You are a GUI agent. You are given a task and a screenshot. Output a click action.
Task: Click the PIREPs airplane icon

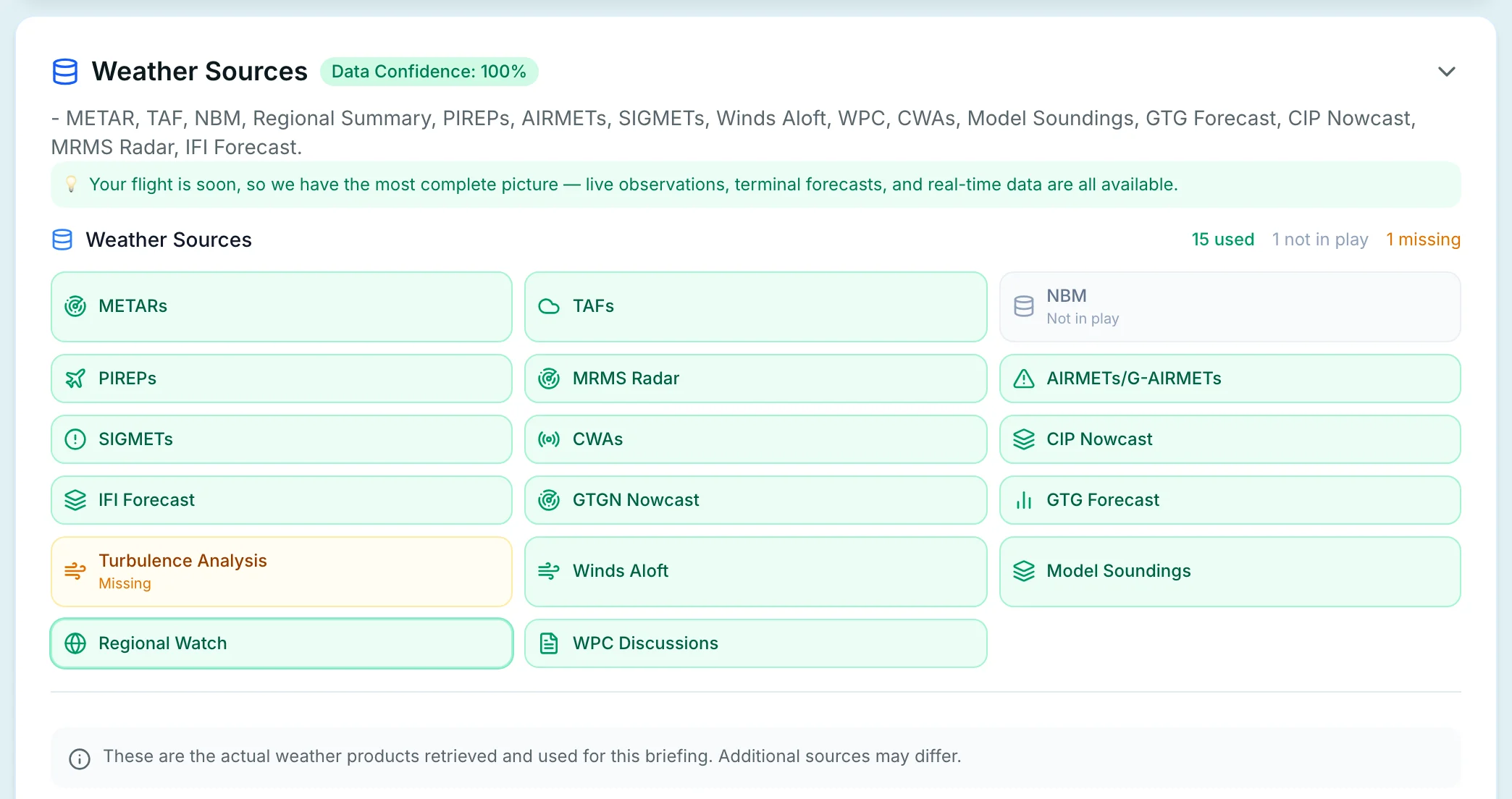75,379
